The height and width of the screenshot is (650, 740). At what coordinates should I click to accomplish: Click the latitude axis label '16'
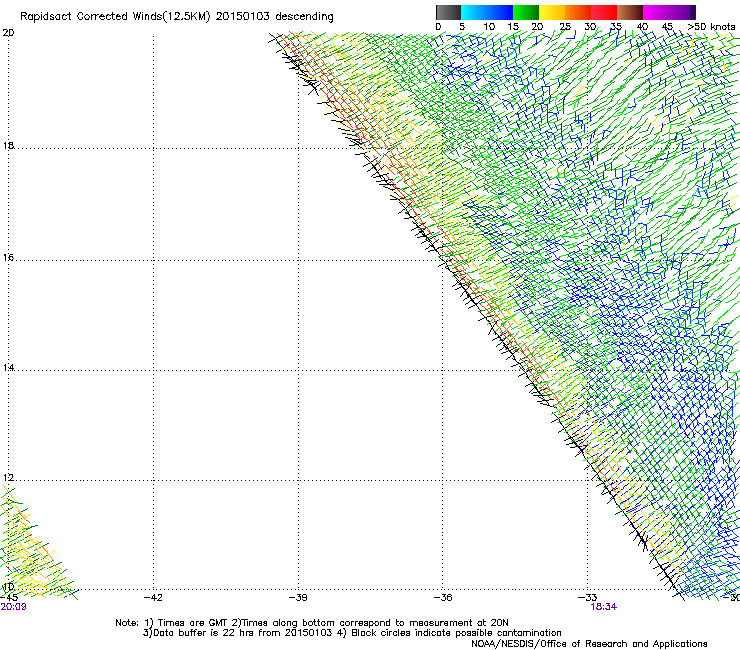pos(8,257)
